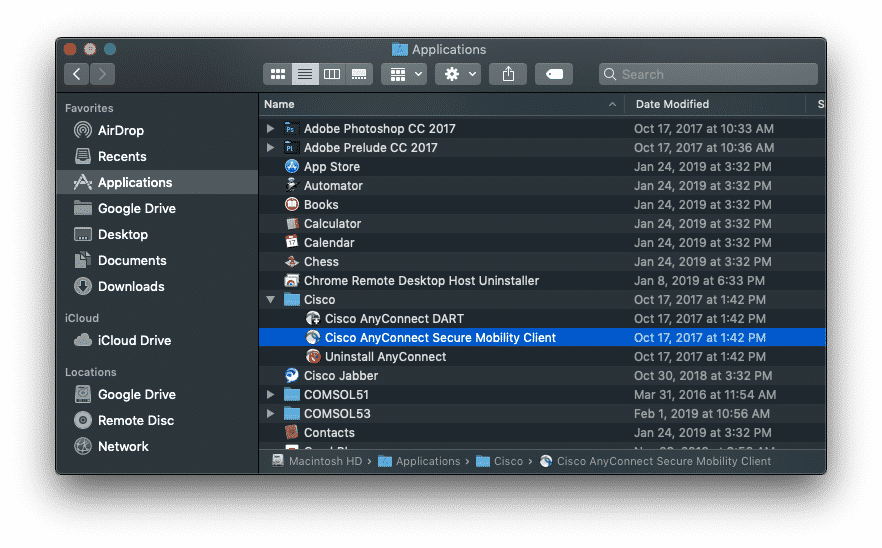Click the Cisco folder icon in list

point(291,299)
